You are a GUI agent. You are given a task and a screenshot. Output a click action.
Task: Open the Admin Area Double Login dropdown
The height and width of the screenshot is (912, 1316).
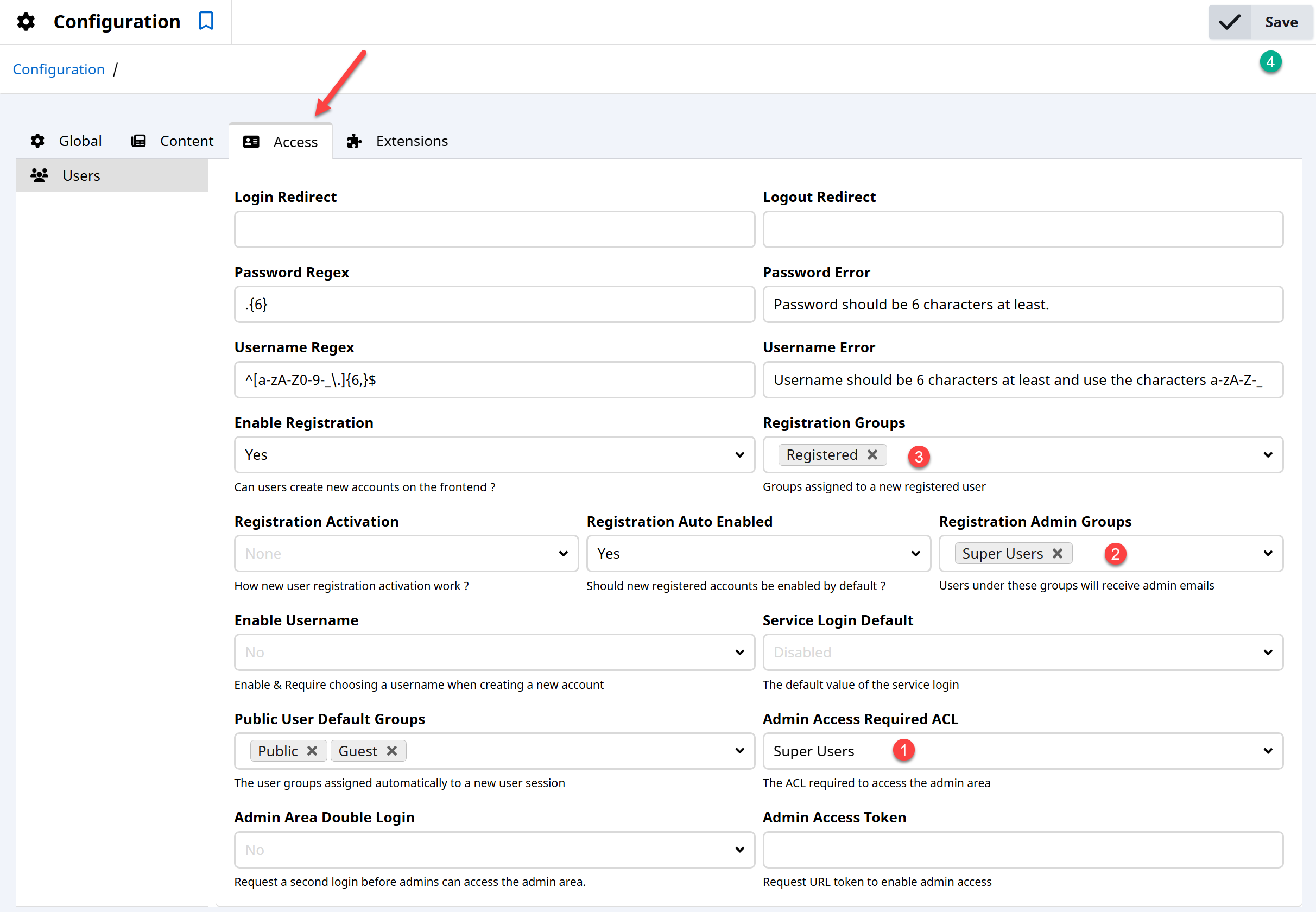click(494, 850)
